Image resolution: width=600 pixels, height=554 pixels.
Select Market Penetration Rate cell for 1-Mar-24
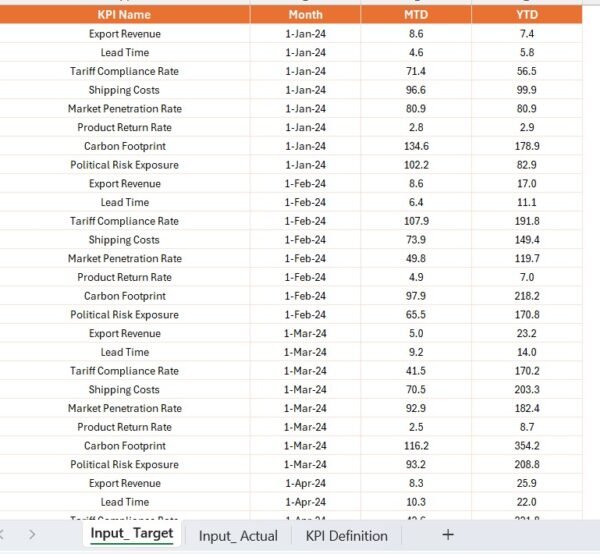(x=125, y=409)
